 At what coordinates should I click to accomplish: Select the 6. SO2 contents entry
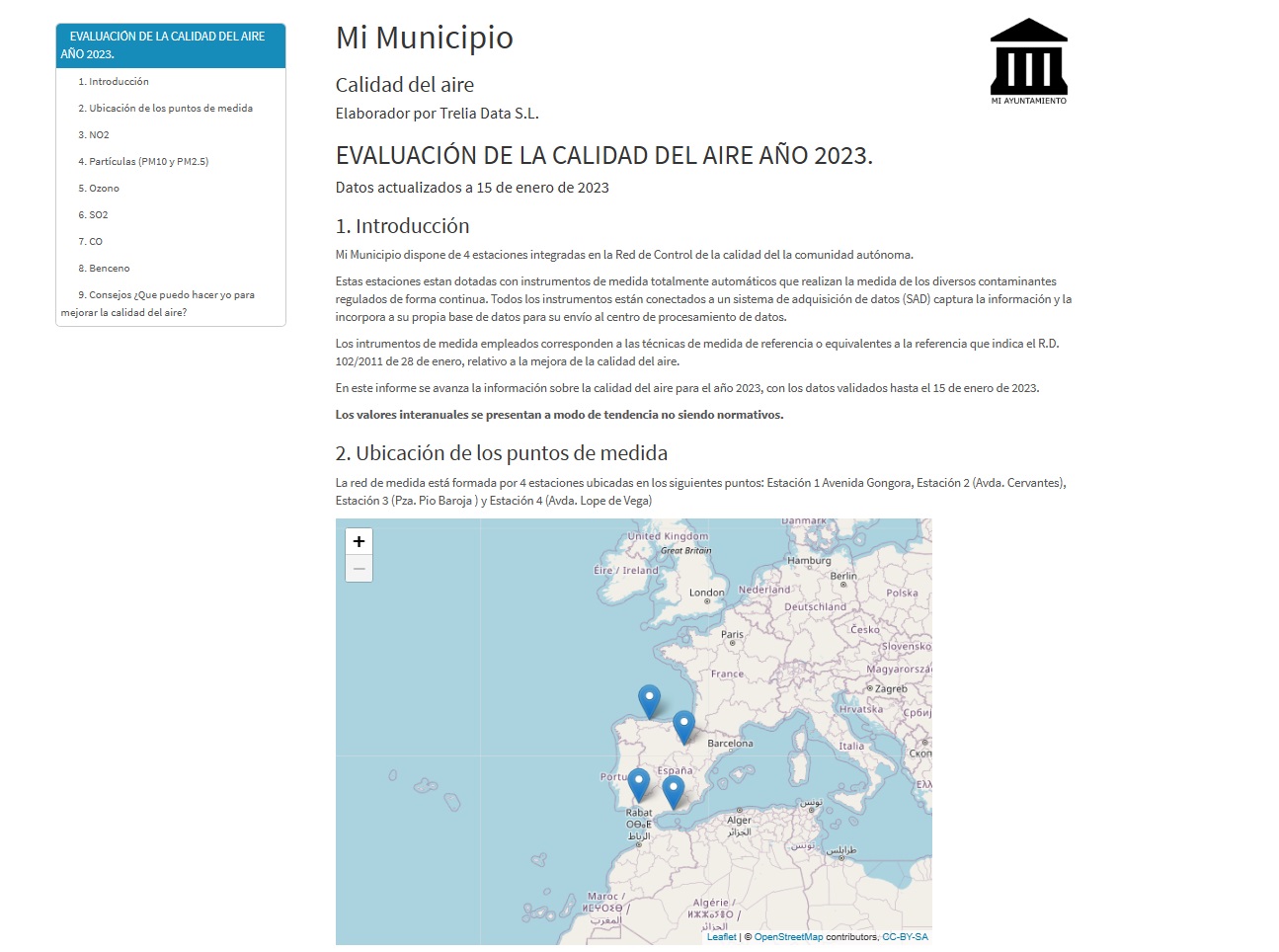pos(94,215)
